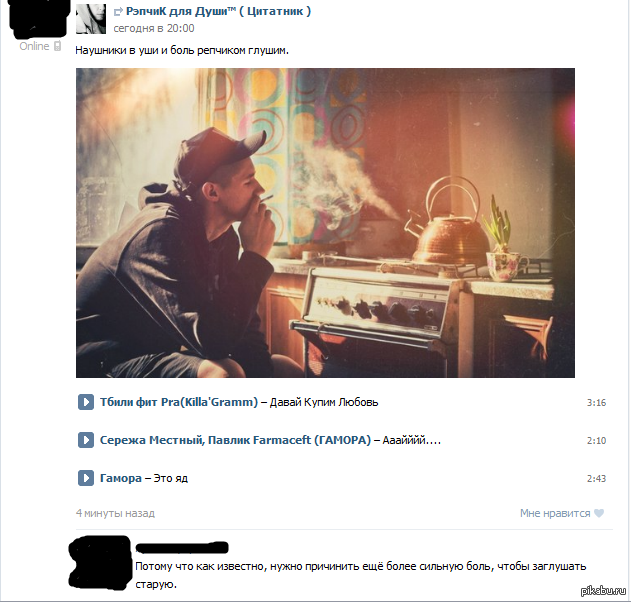Open artist link Сережа Местный, Павлик Farmaceft
This screenshot has width=631, height=602.
point(235,440)
